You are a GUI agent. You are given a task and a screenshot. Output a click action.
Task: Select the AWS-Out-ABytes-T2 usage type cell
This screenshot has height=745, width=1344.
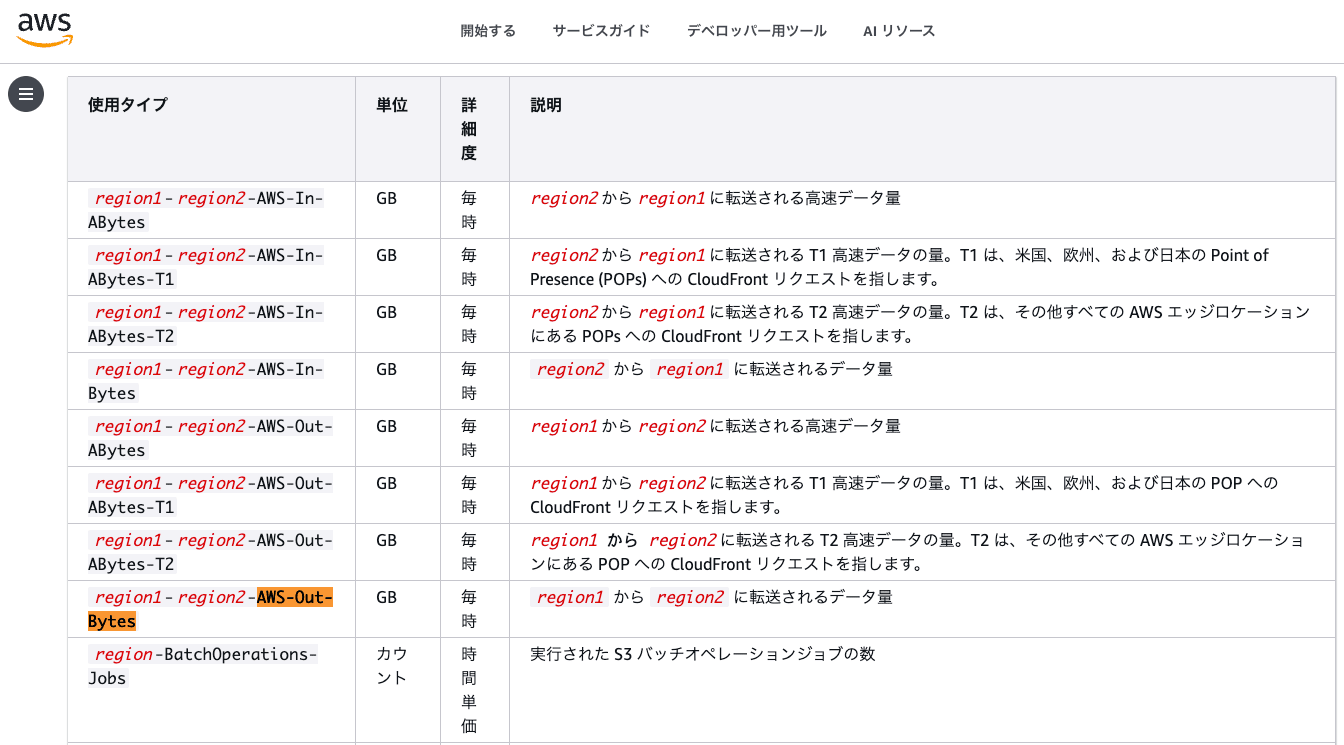(x=210, y=552)
